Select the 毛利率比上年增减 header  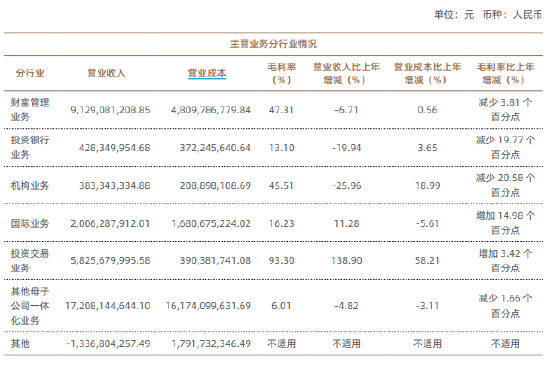[x=505, y=73]
